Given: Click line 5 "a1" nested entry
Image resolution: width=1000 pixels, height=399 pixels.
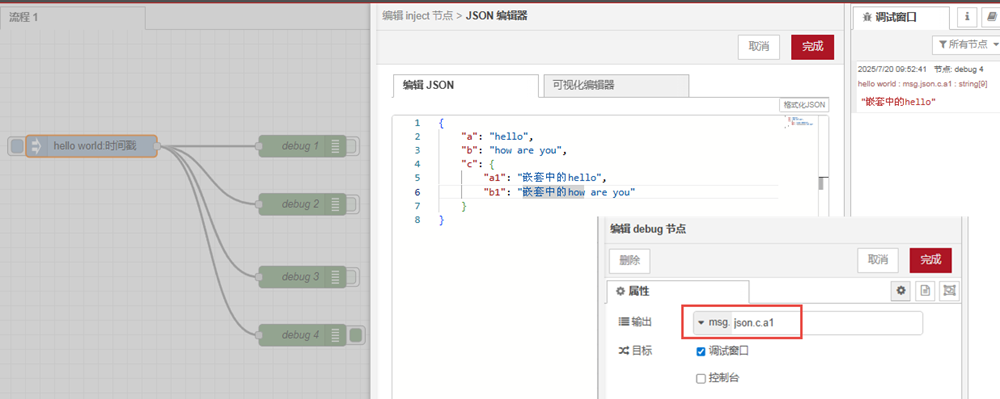Looking at the screenshot, I should click(x=545, y=178).
